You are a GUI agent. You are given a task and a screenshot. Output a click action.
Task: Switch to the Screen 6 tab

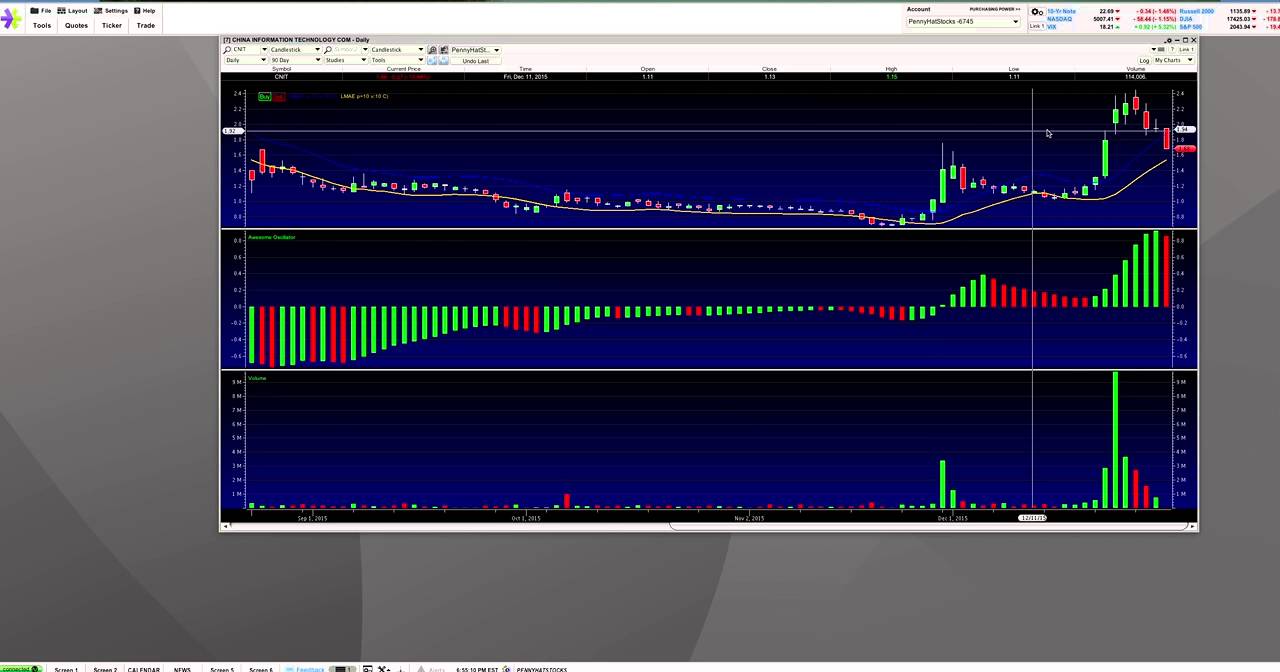tap(261, 669)
